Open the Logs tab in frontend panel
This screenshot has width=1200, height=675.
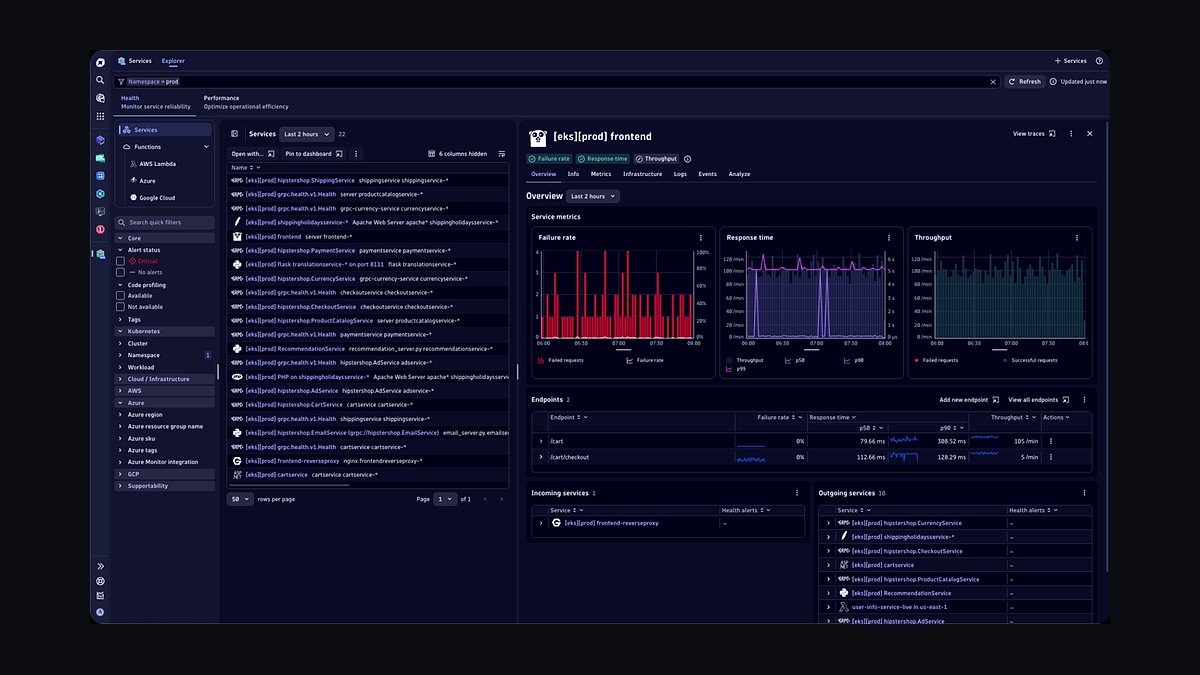680,174
